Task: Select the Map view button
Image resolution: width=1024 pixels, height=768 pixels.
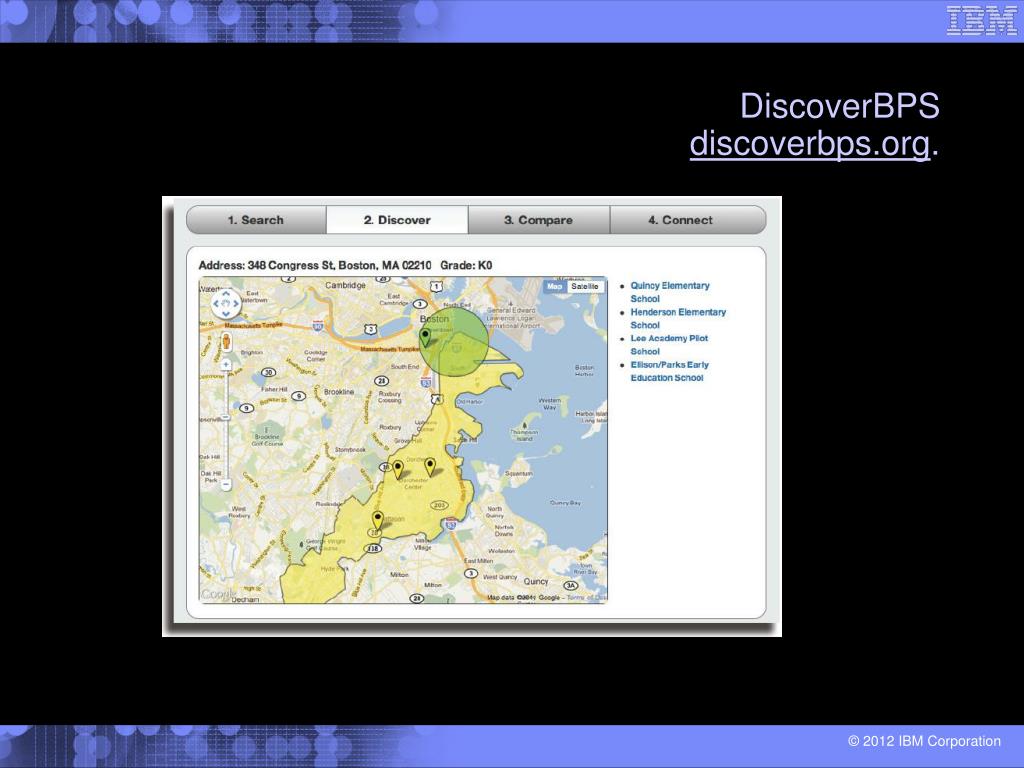Action: 554,286
